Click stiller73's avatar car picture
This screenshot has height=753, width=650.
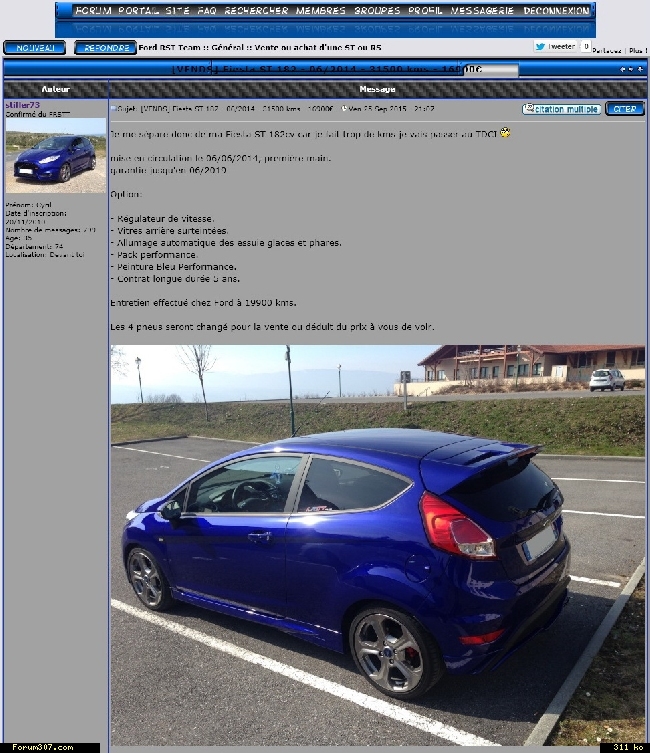coord(56,156)
